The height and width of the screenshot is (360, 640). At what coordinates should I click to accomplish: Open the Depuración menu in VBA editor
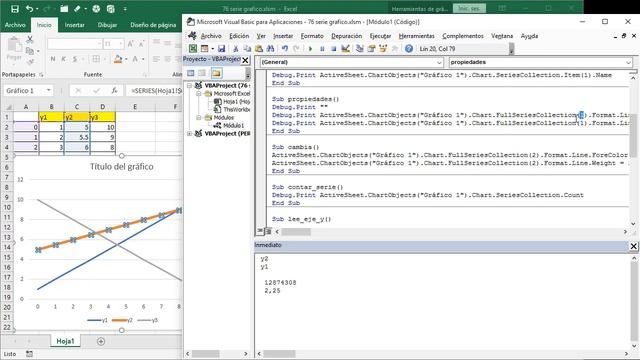pos(347,36)
